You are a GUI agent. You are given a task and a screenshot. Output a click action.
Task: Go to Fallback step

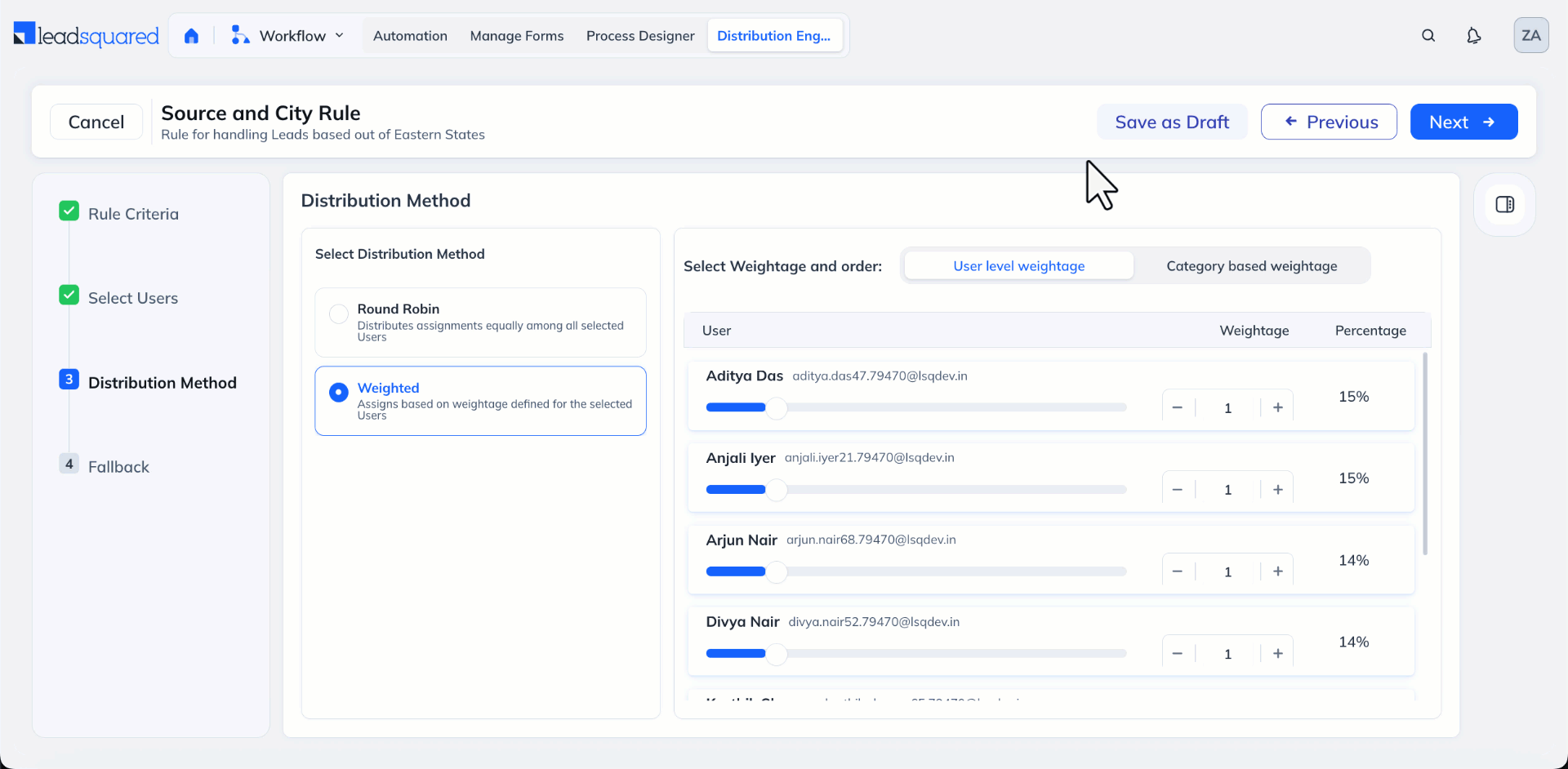coord(118,467)
